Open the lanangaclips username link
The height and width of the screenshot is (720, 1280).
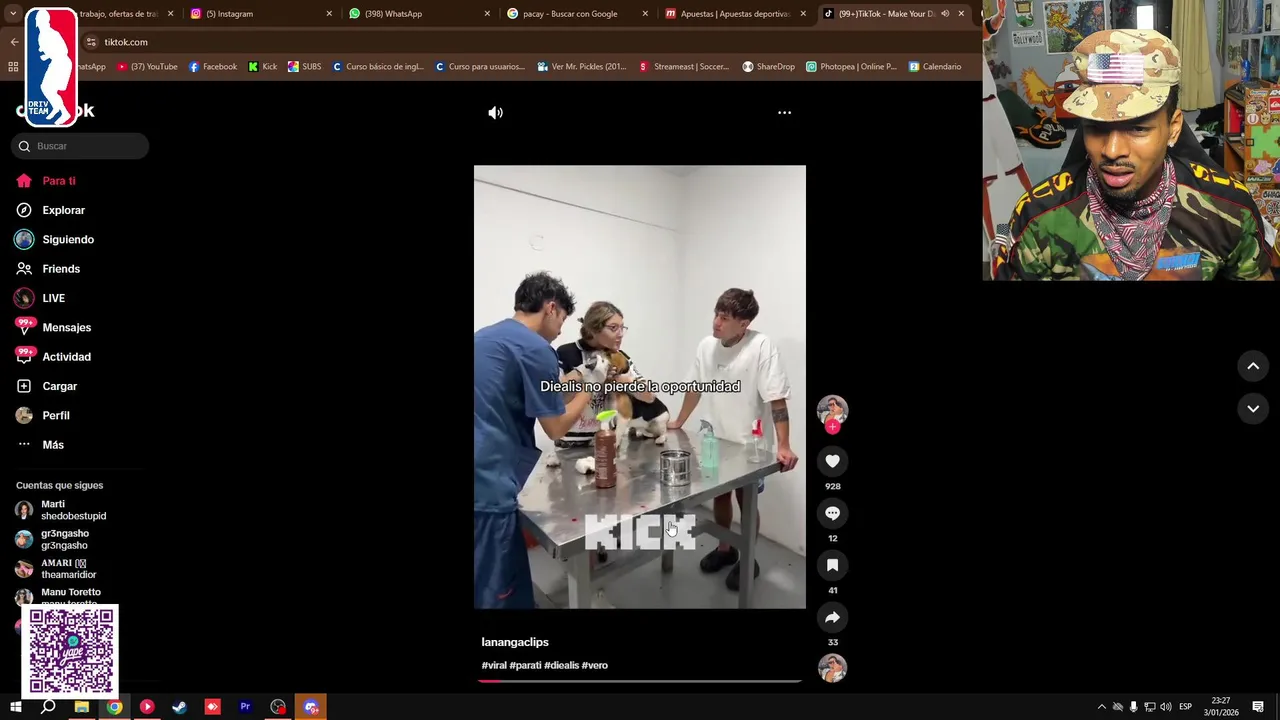pyautogui.click(x=515, y=642)
